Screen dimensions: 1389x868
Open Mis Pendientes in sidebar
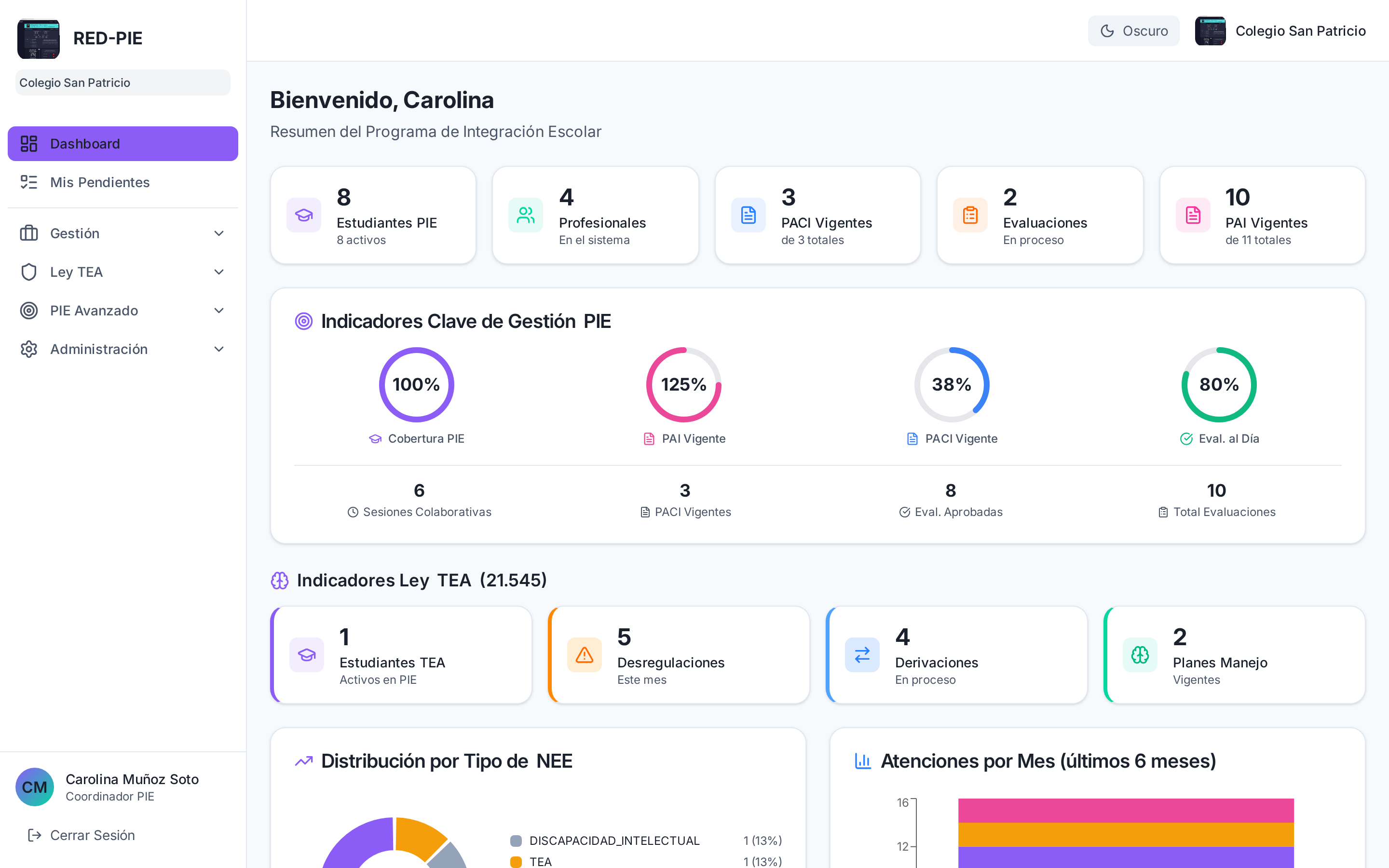(x=123, y=182)
